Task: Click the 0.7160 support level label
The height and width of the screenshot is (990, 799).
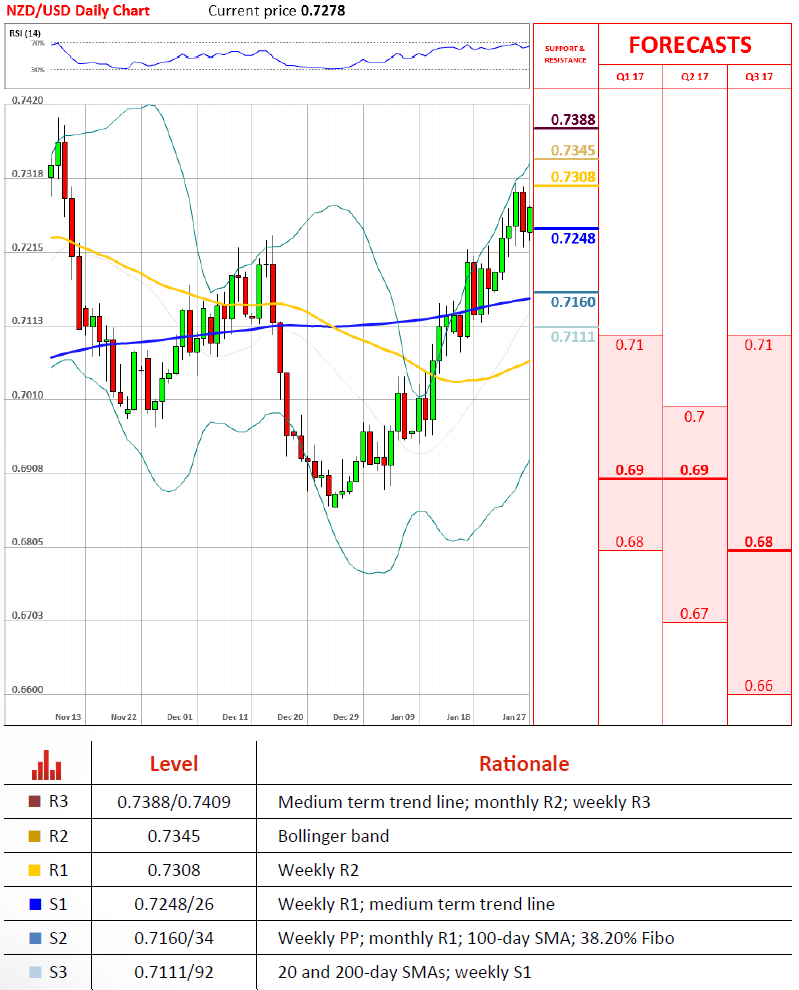Action: coord(573,302)
